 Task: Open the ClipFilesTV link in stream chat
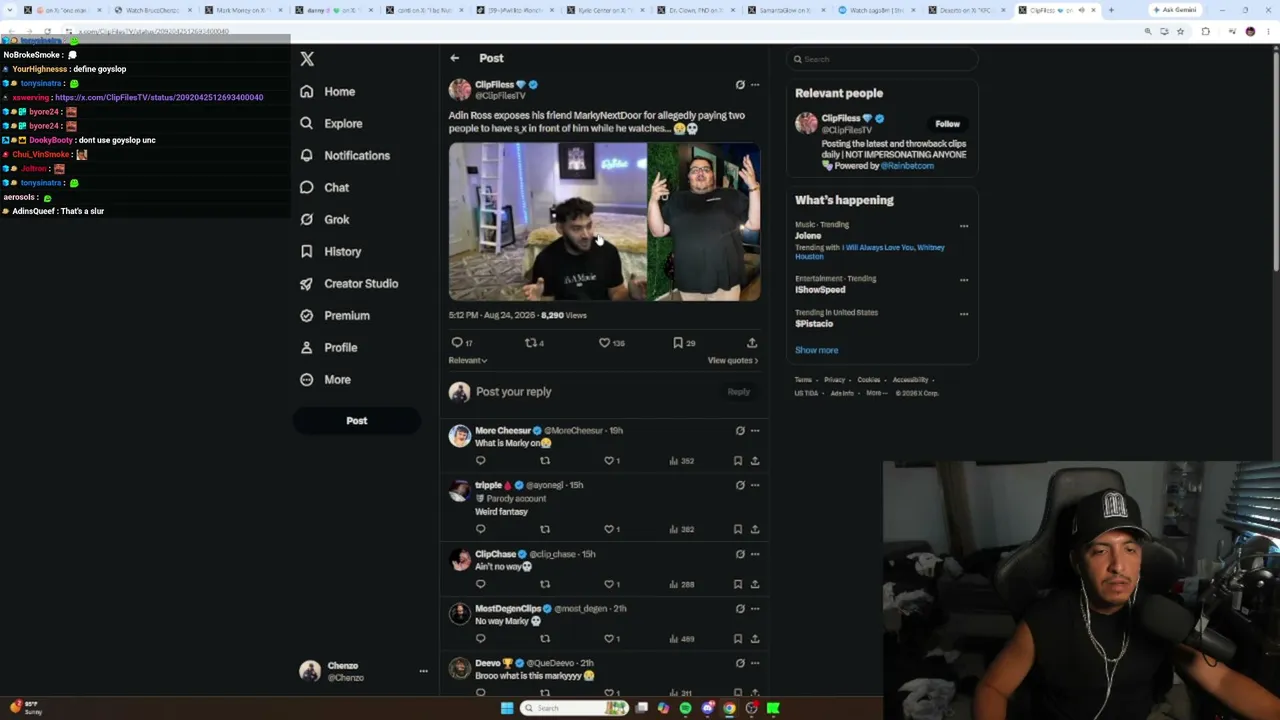click(159, 98)
